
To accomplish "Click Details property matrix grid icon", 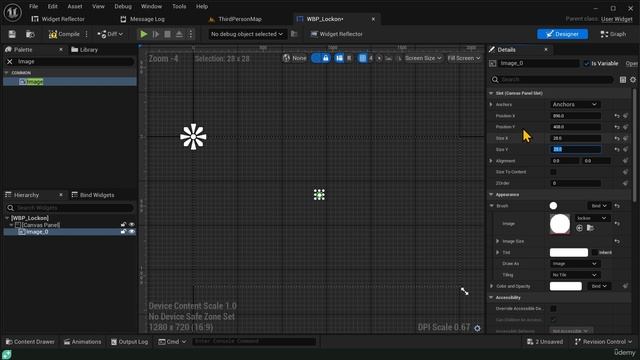I will coord(623,80).
